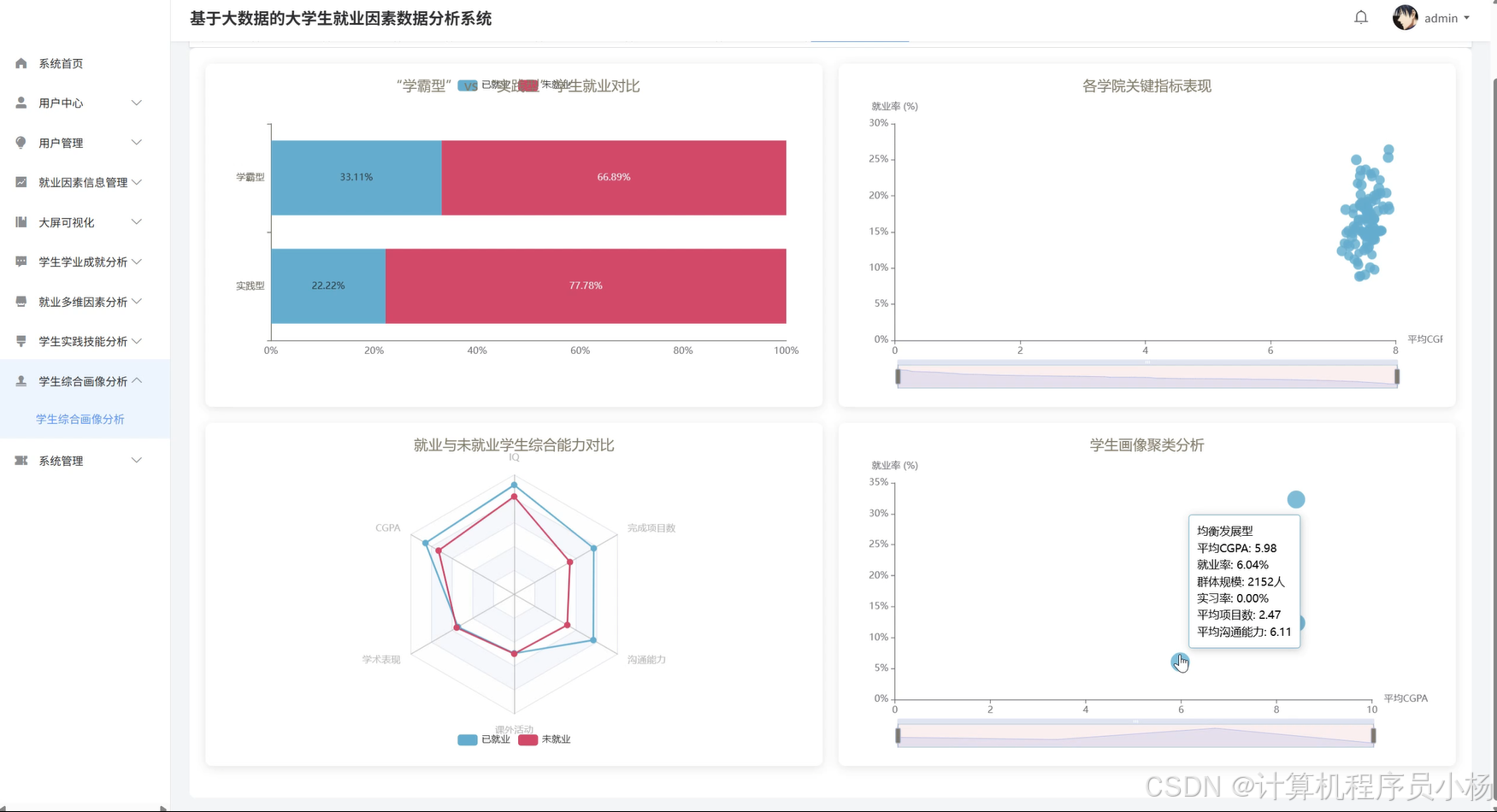Toggle 未就业 legend in radar chart
The width and height of the screenshot is (1497, 812).
tap(545, 739)
